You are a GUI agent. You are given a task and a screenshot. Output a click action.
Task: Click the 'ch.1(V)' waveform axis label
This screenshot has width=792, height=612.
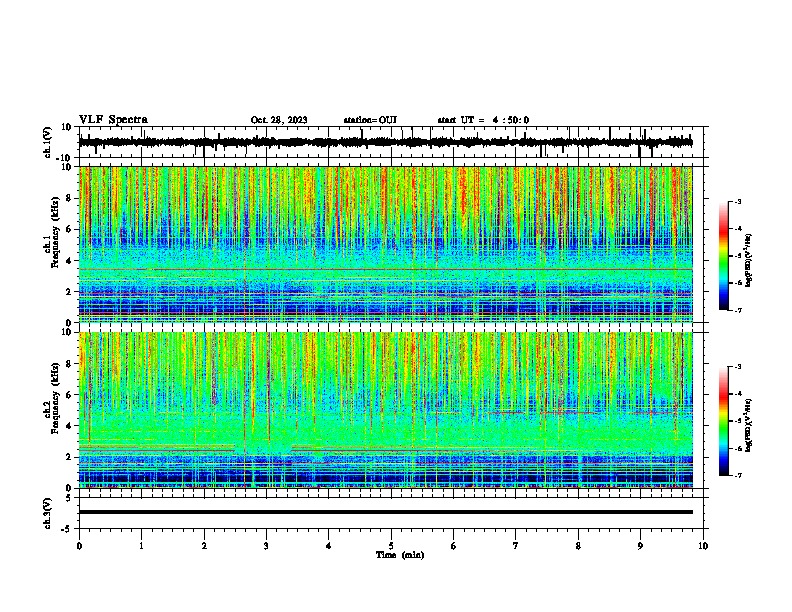pyautogui.click(x=48, y=142)
